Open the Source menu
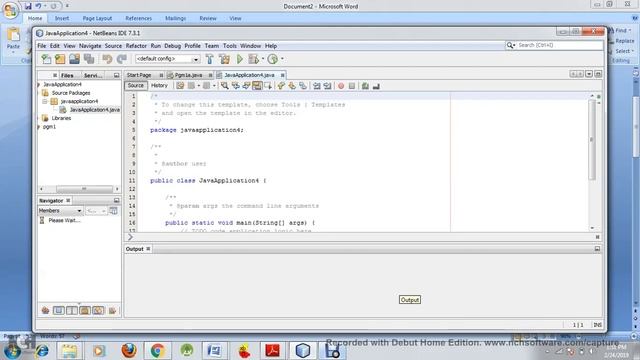640x360 pixels. (x=113, y=46)
